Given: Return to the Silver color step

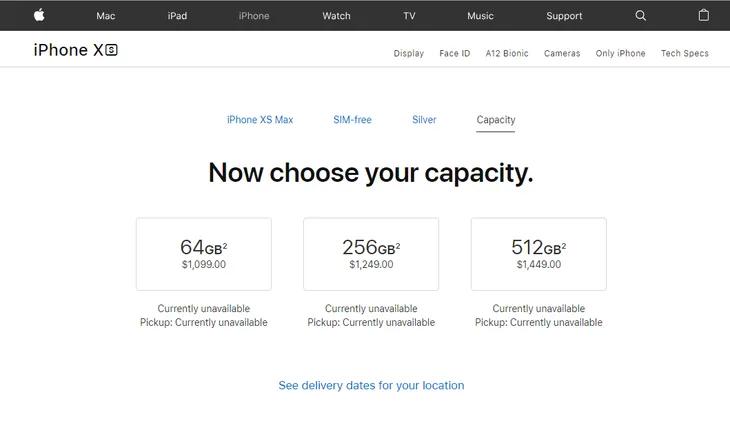Looking at the screenshot, I should [424, 120].
